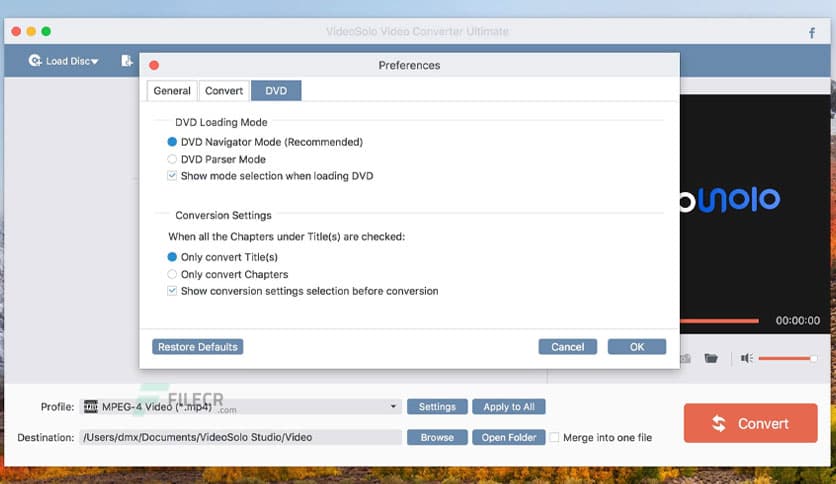Switch to the Convert tab
Screen dimensions: 836x484
click(x=223, y=91)
